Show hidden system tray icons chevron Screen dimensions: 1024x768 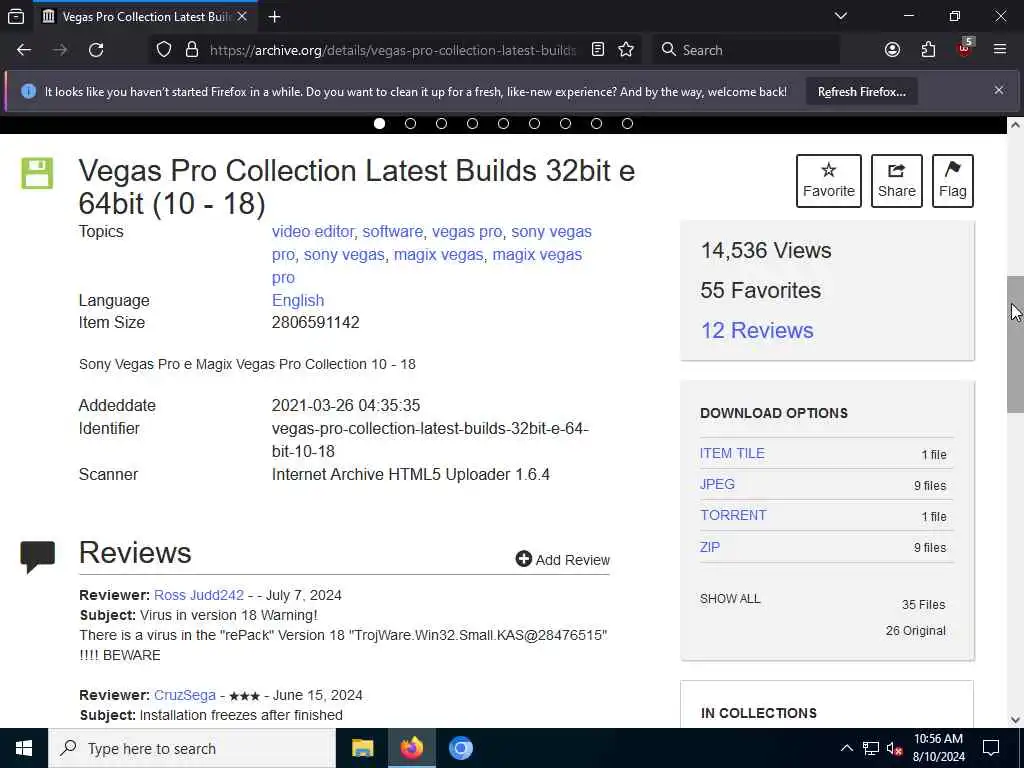846,748
